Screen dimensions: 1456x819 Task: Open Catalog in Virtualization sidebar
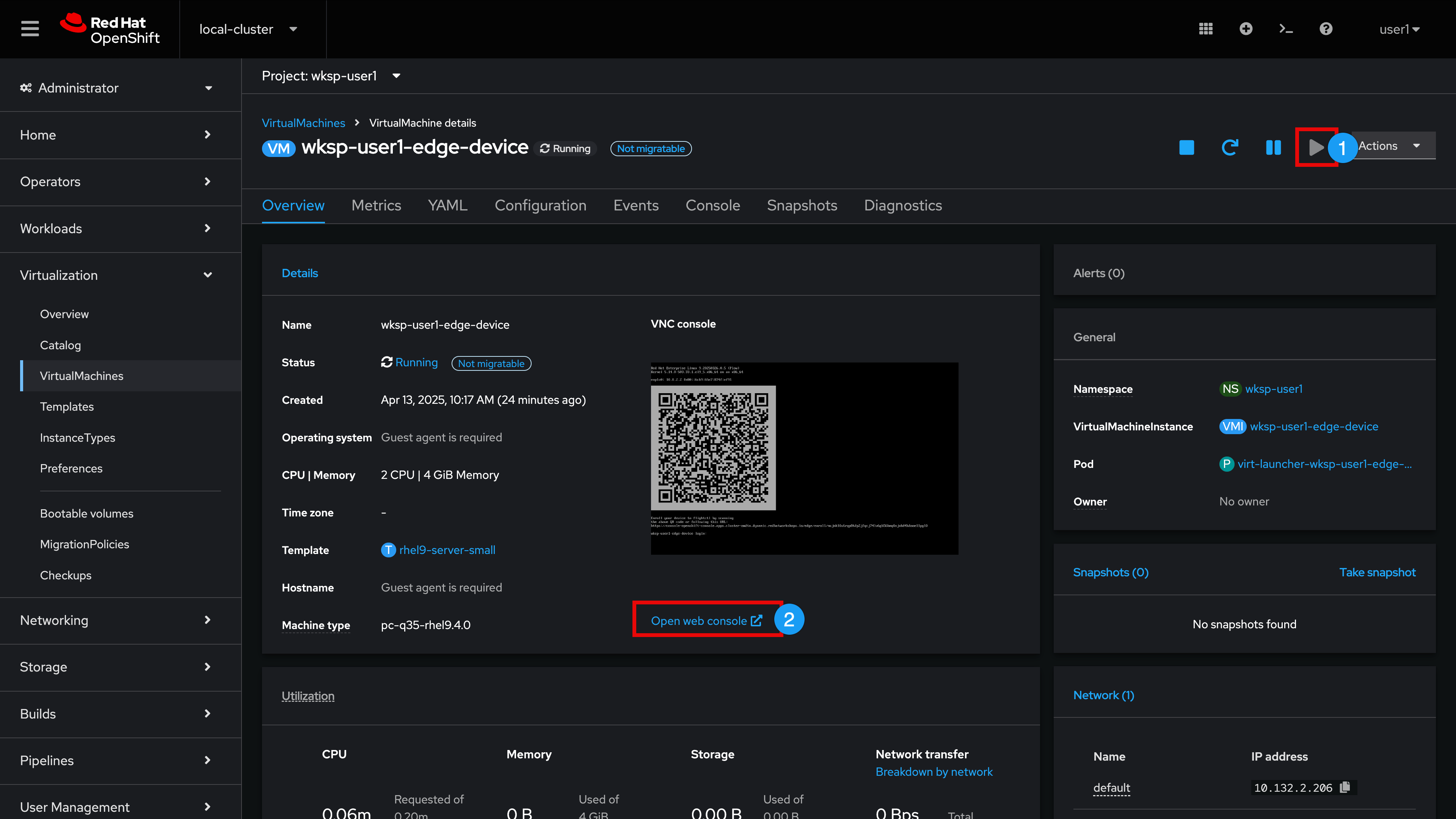click(x=61, y=345)
